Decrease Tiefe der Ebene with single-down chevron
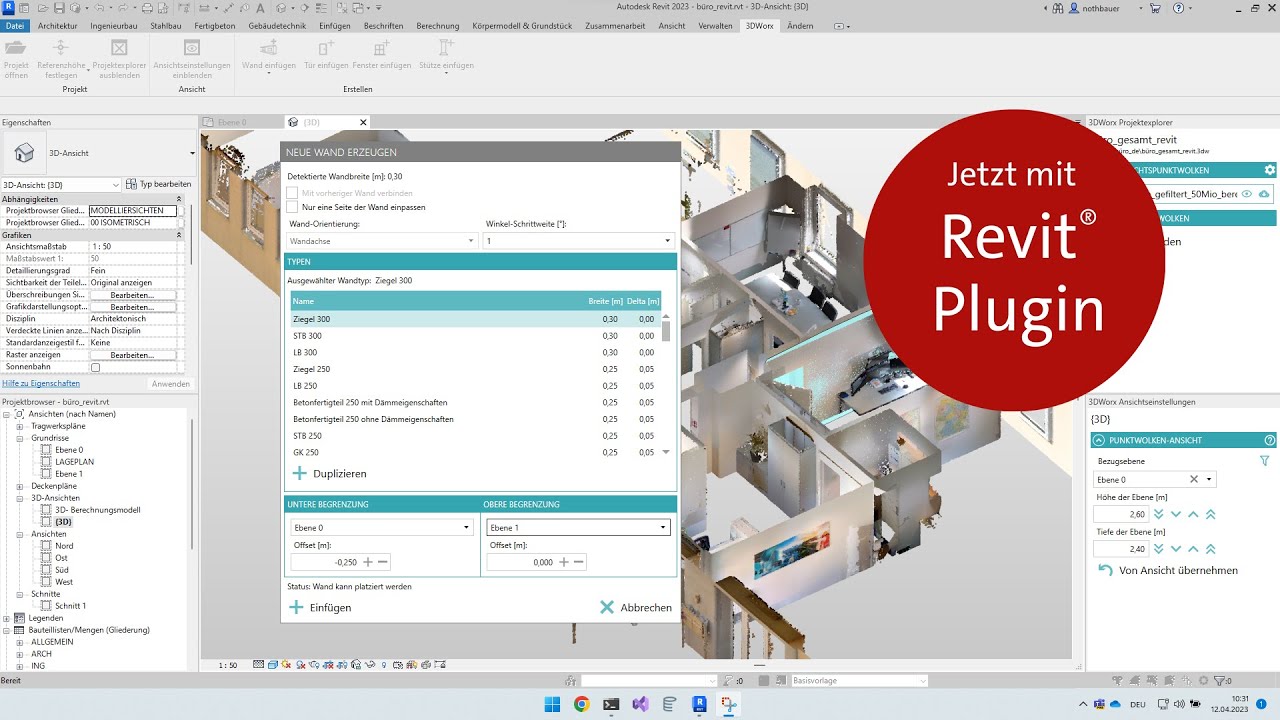The height and width of the screenshot is (720, 1280). pos(1176,549)
